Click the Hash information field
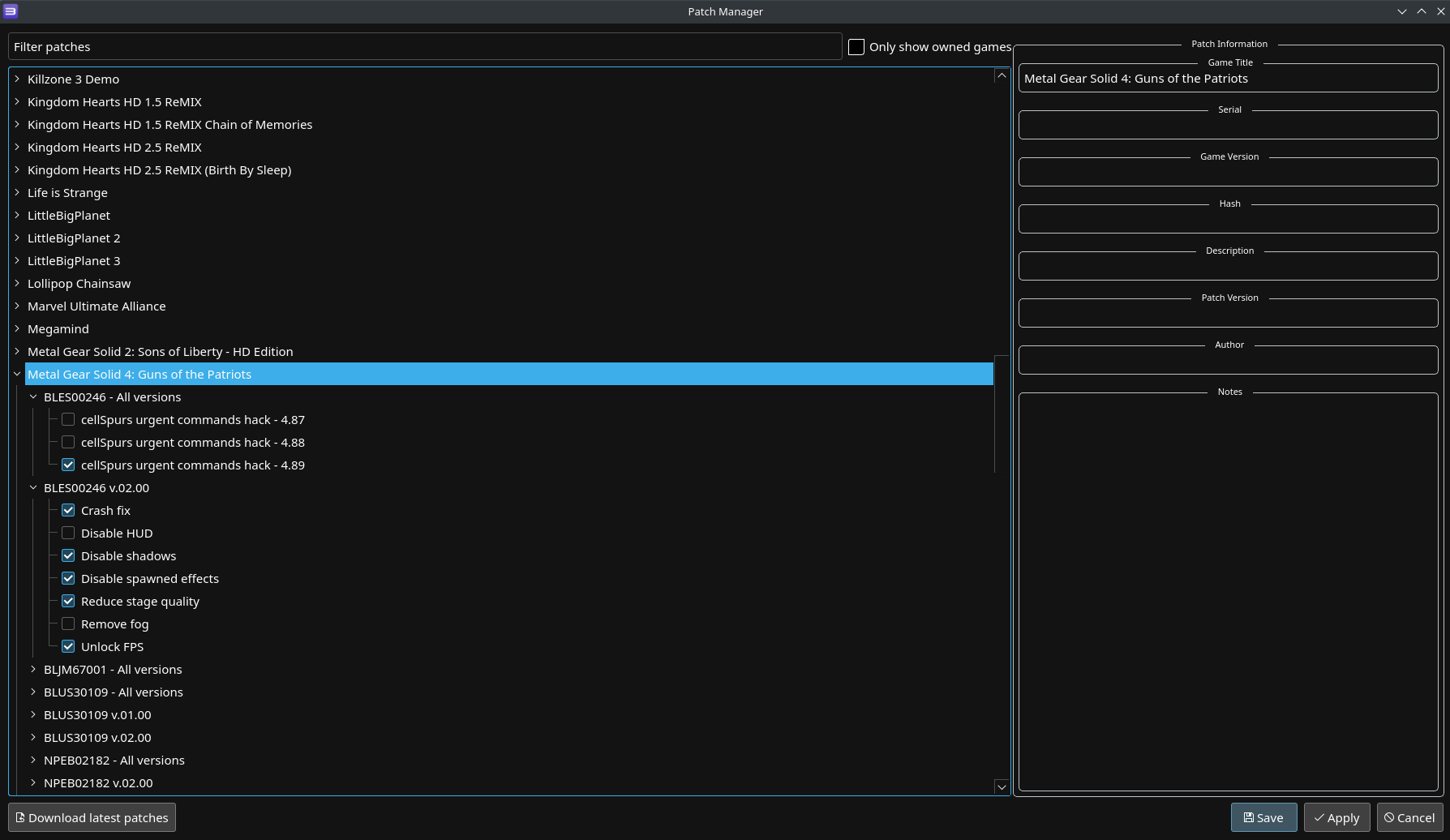The image size is (1450, 840). (1229, 220)
